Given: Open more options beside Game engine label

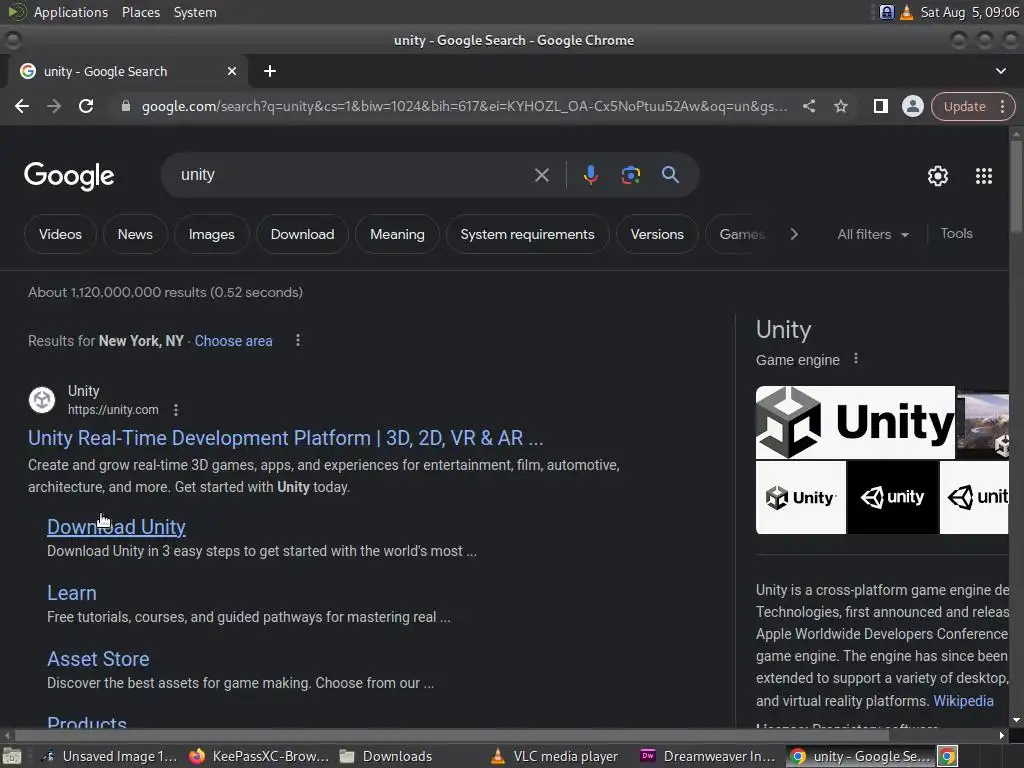Looking at the screenshot, I should [856, 359].
